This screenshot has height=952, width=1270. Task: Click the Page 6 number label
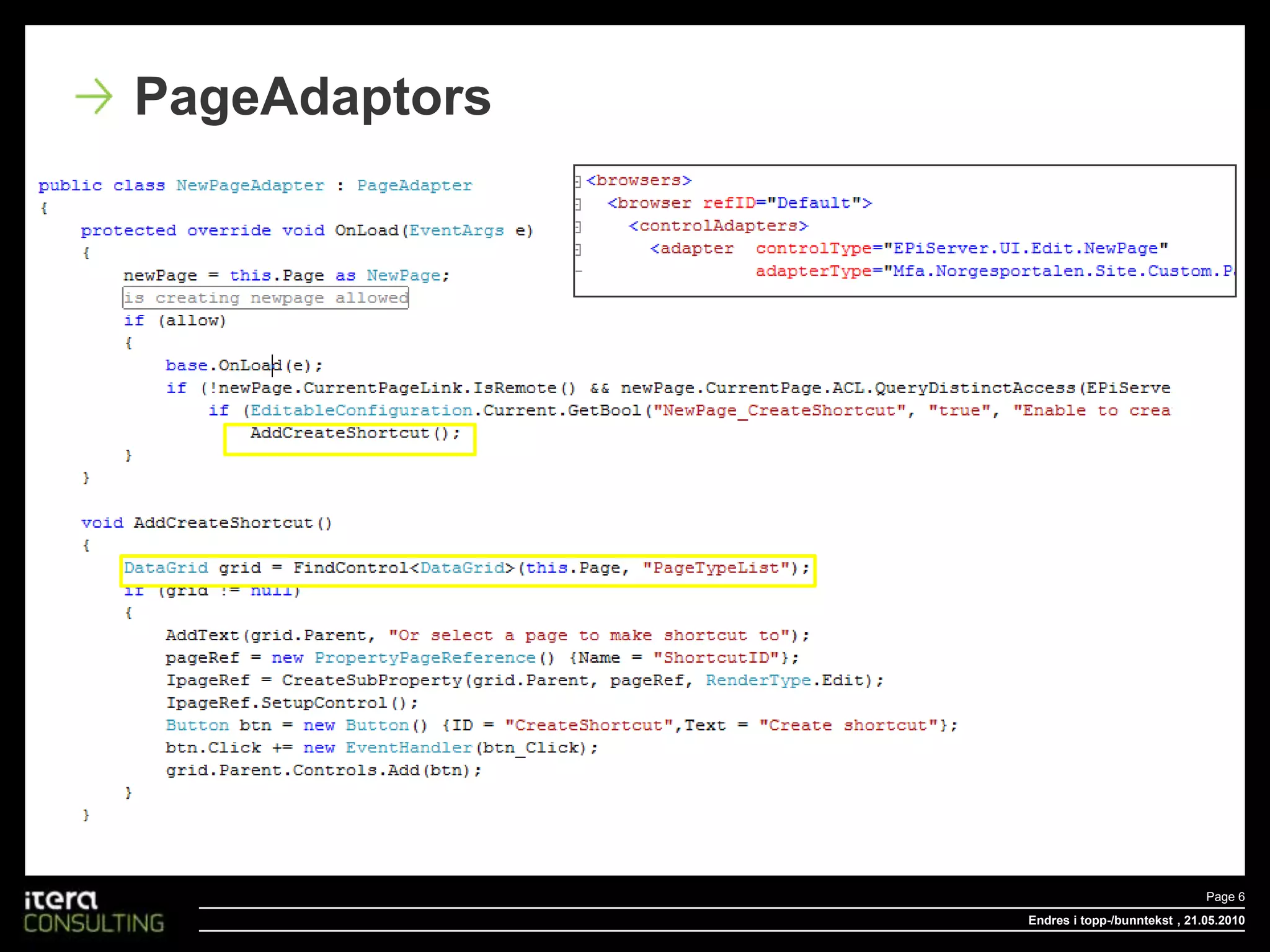pyautogui.click(x=1225, y=897)
